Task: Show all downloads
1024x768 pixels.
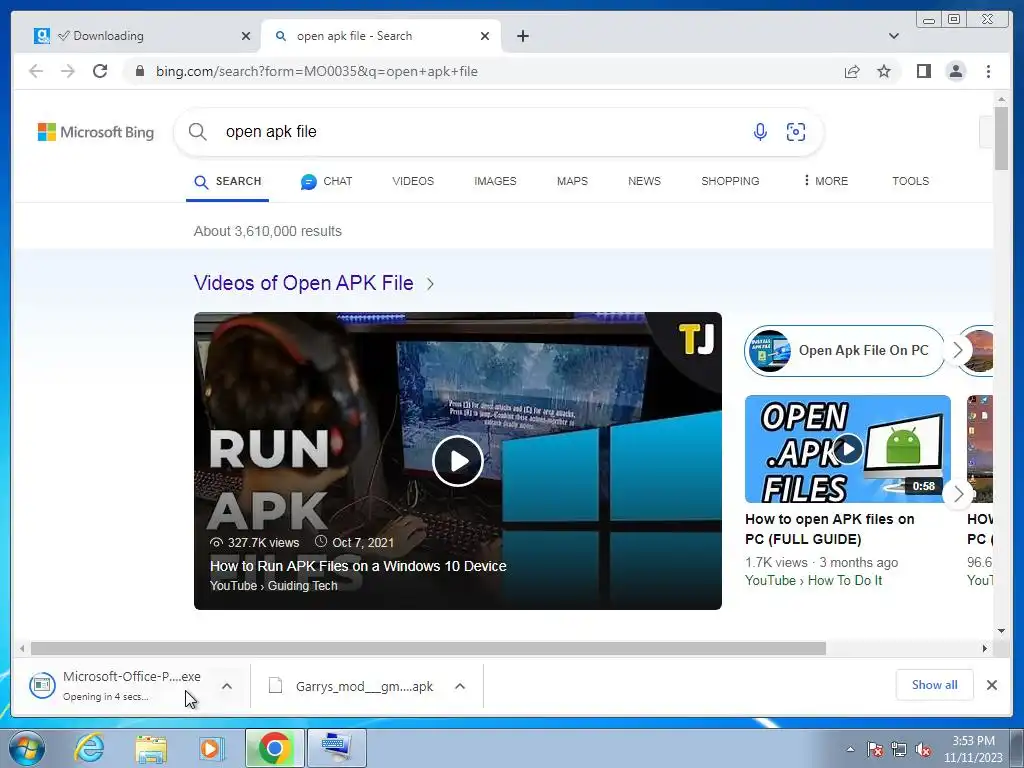Action: point(935,685)
